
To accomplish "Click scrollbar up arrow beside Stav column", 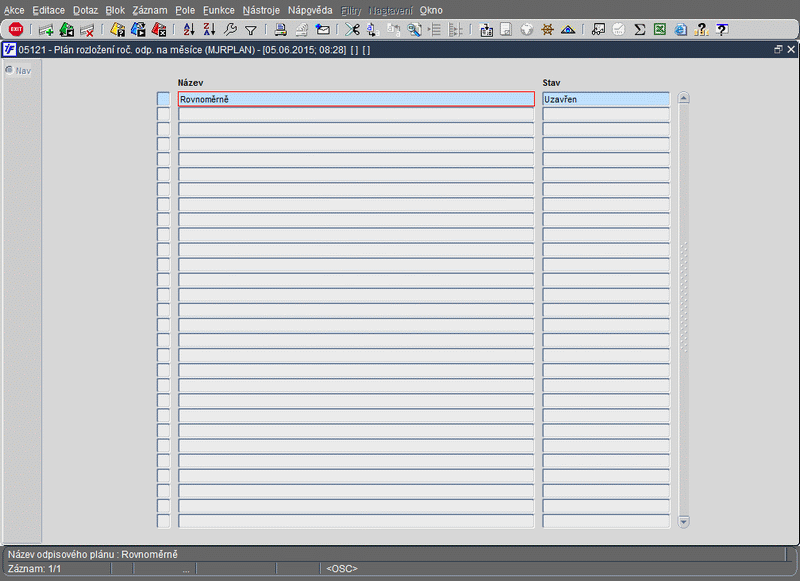I will point(684,98).
